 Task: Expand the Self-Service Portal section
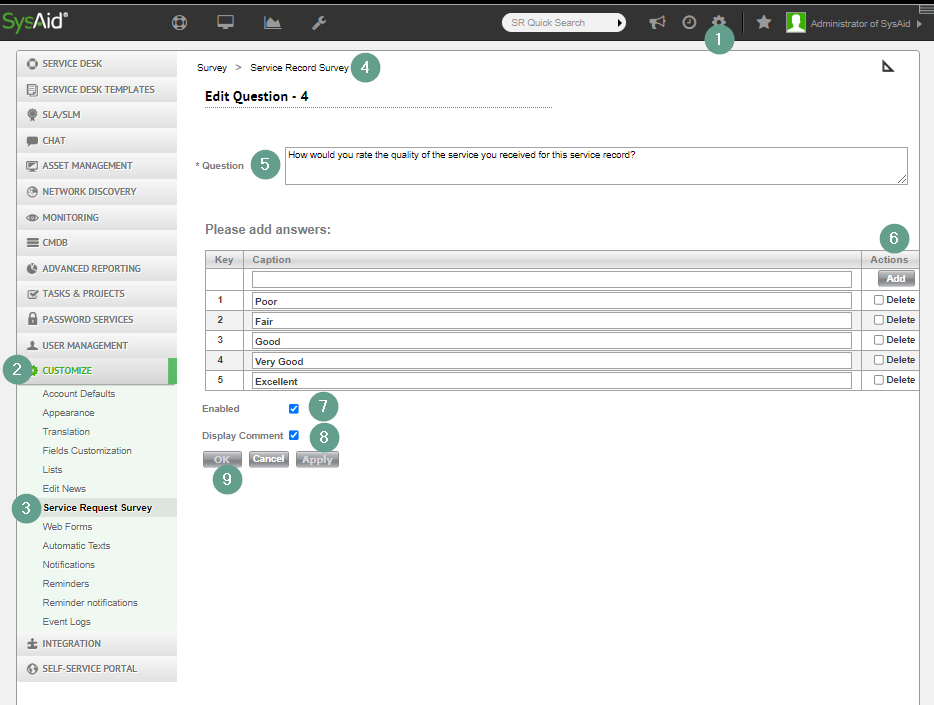click(96, 669)
